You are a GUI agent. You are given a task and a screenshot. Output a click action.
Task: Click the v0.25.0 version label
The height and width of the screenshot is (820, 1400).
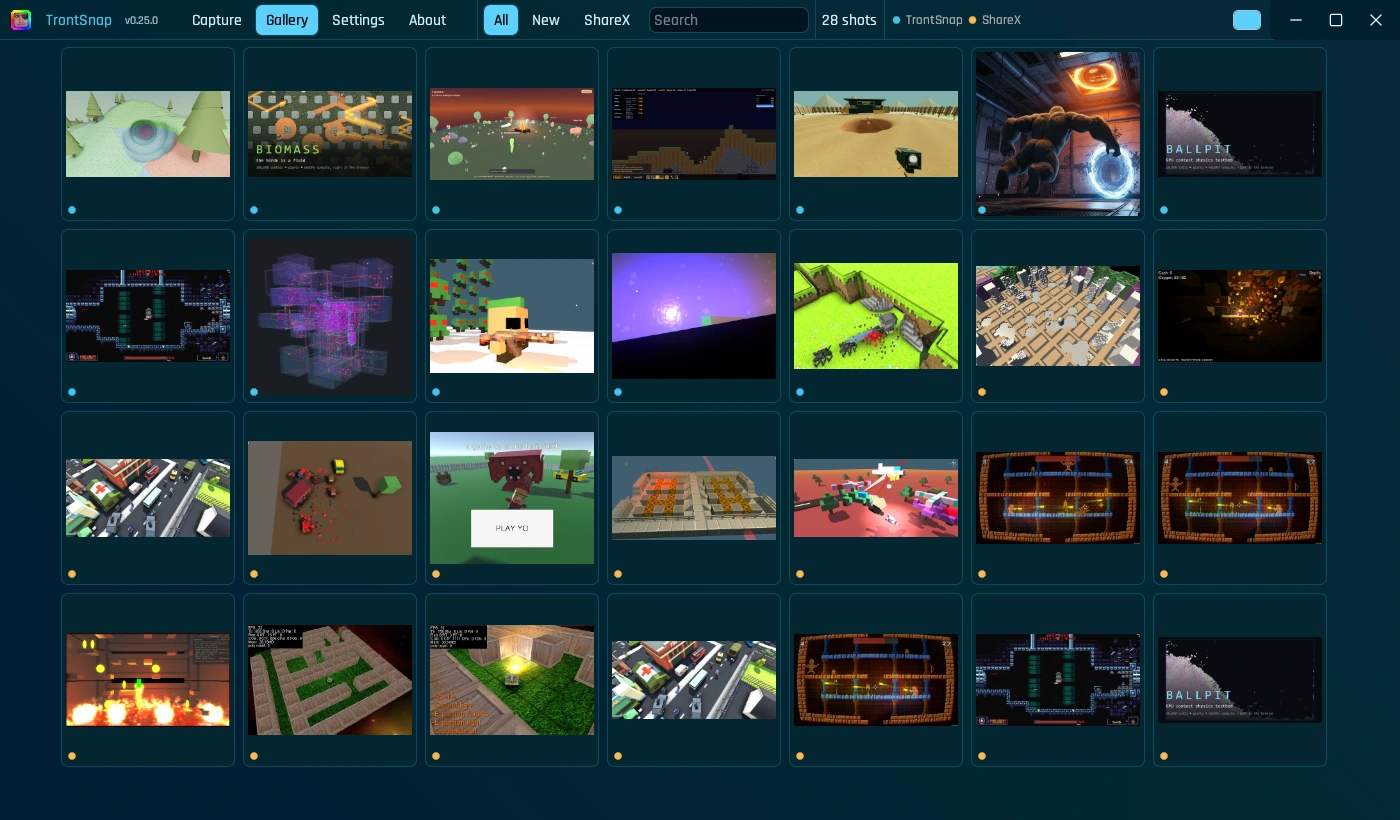141,20
